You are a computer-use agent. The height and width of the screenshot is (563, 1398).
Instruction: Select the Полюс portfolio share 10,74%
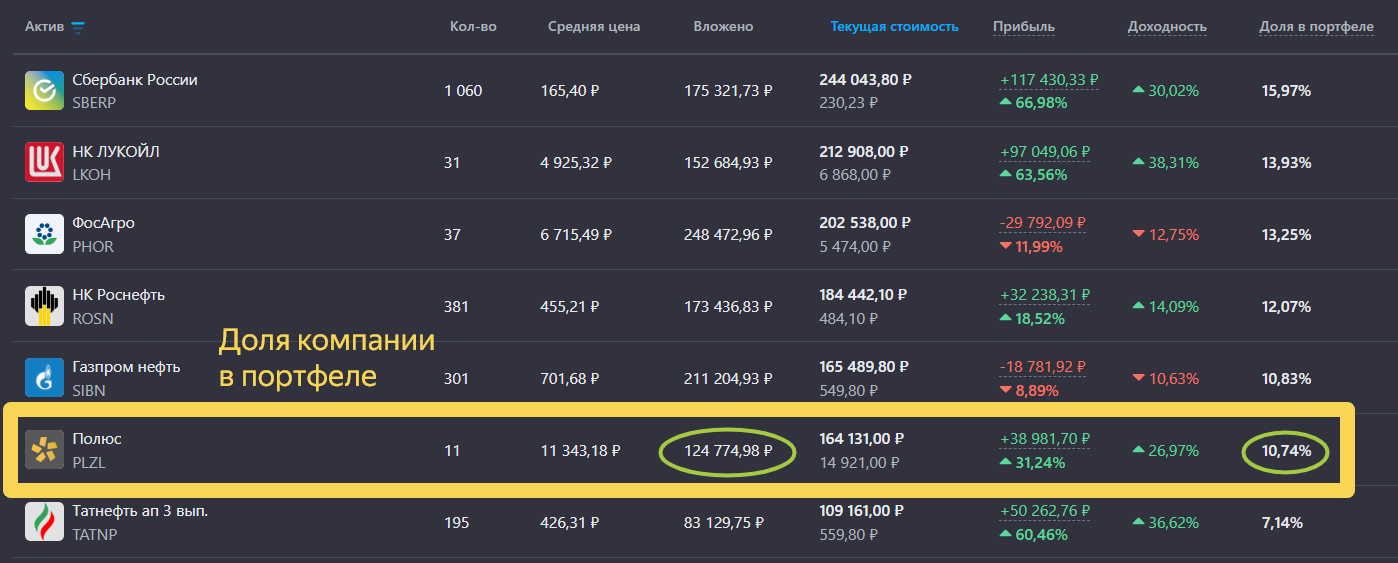pyautogui.click(x=1286, y=452)
